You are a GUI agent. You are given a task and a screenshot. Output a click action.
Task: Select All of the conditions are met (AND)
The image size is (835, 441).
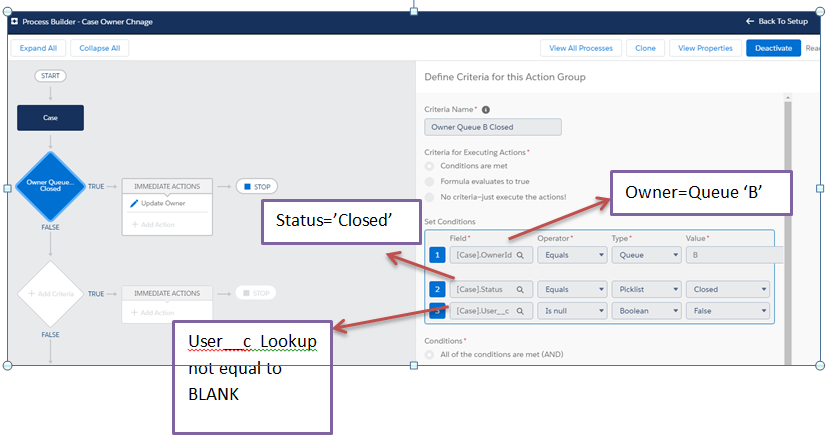tap(429, 354)
